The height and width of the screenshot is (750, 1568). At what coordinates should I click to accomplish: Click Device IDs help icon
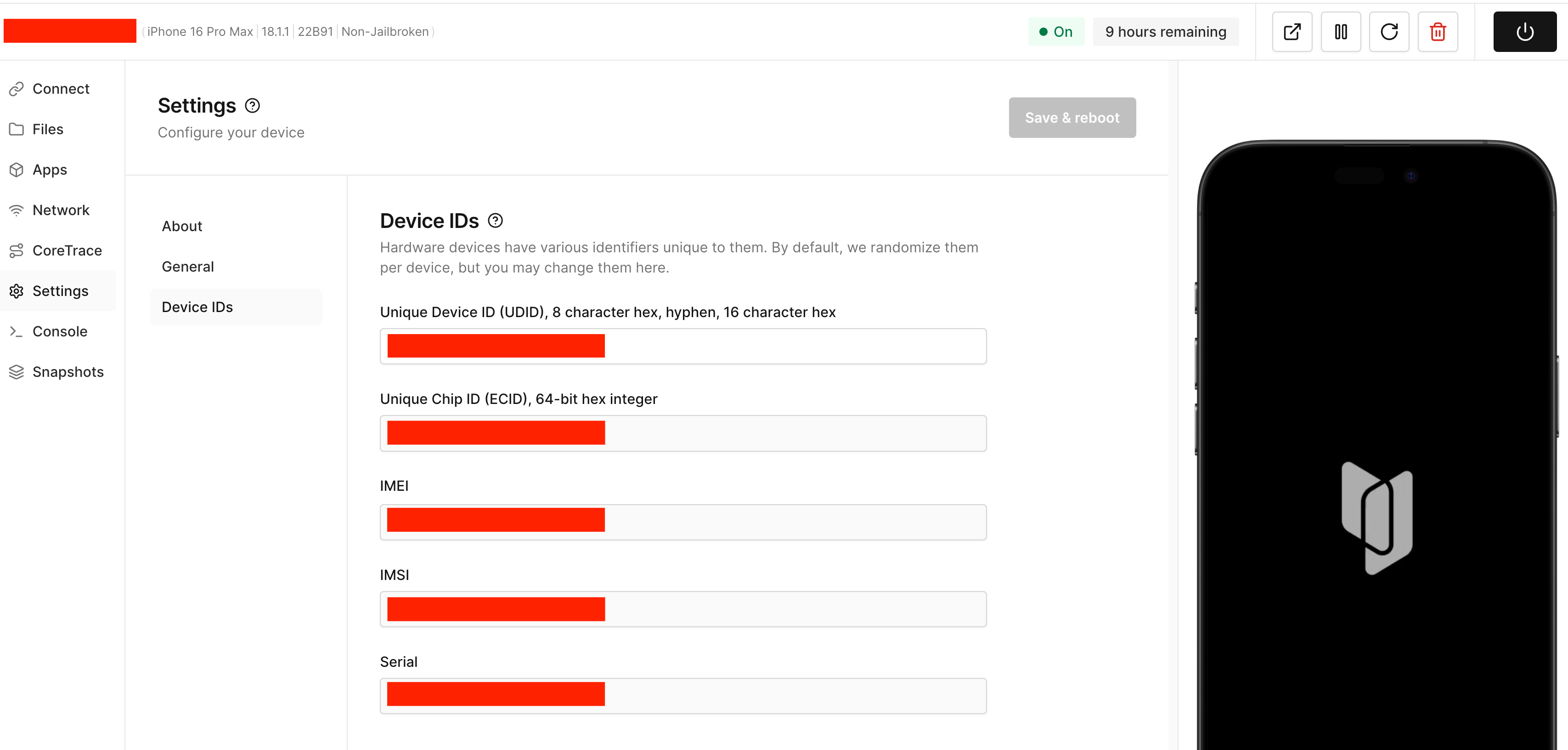pyautogui.click(x=496, y=221)
